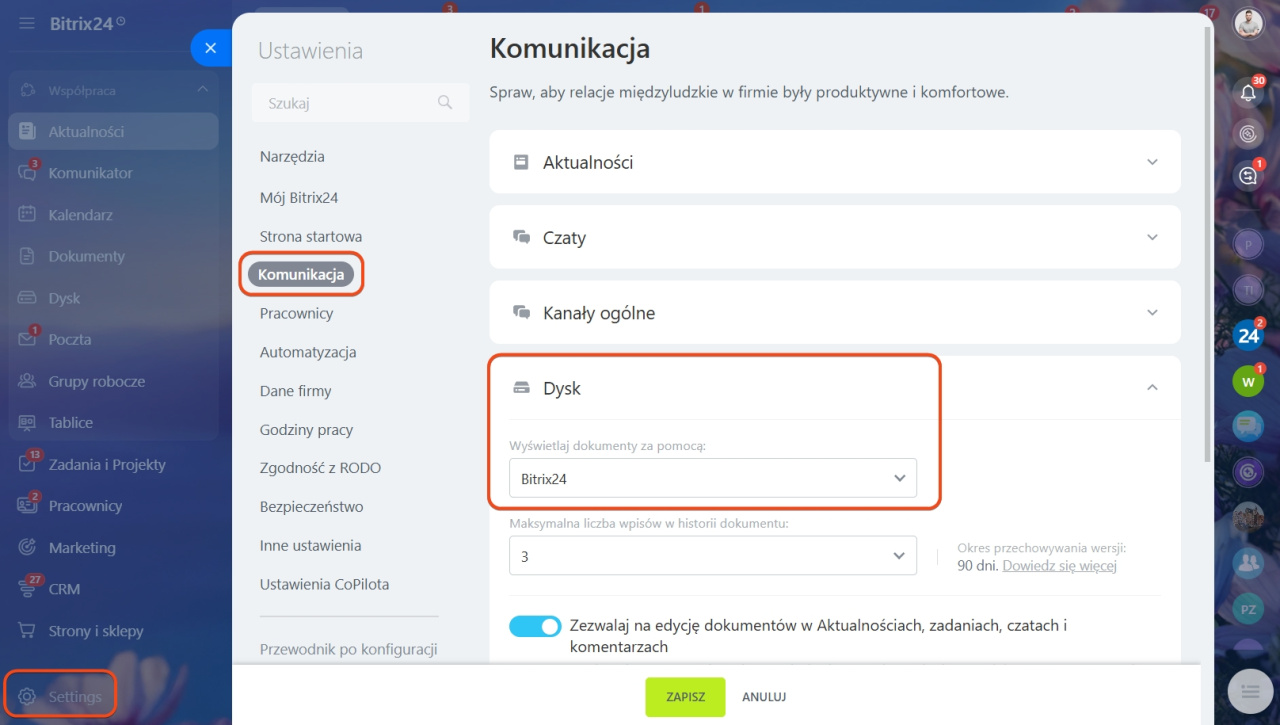Viewport: 1280px width, 725px height.
Task: Click the Szukaj search field
Action: (x=361, y=103)
